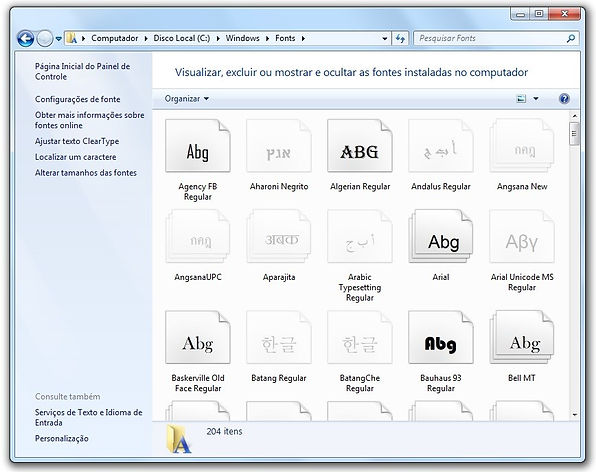Select the Aparajita font family icon
Screen dimensions: 596x472
tap(279, 236)
